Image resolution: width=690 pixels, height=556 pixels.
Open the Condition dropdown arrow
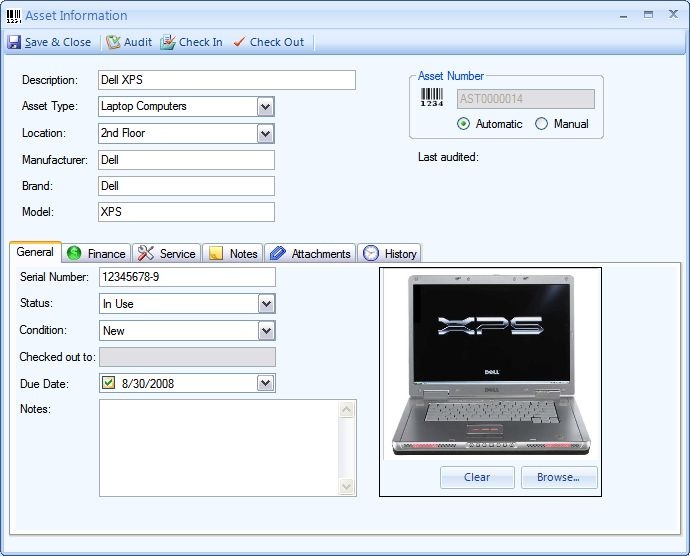click(266, 331)
